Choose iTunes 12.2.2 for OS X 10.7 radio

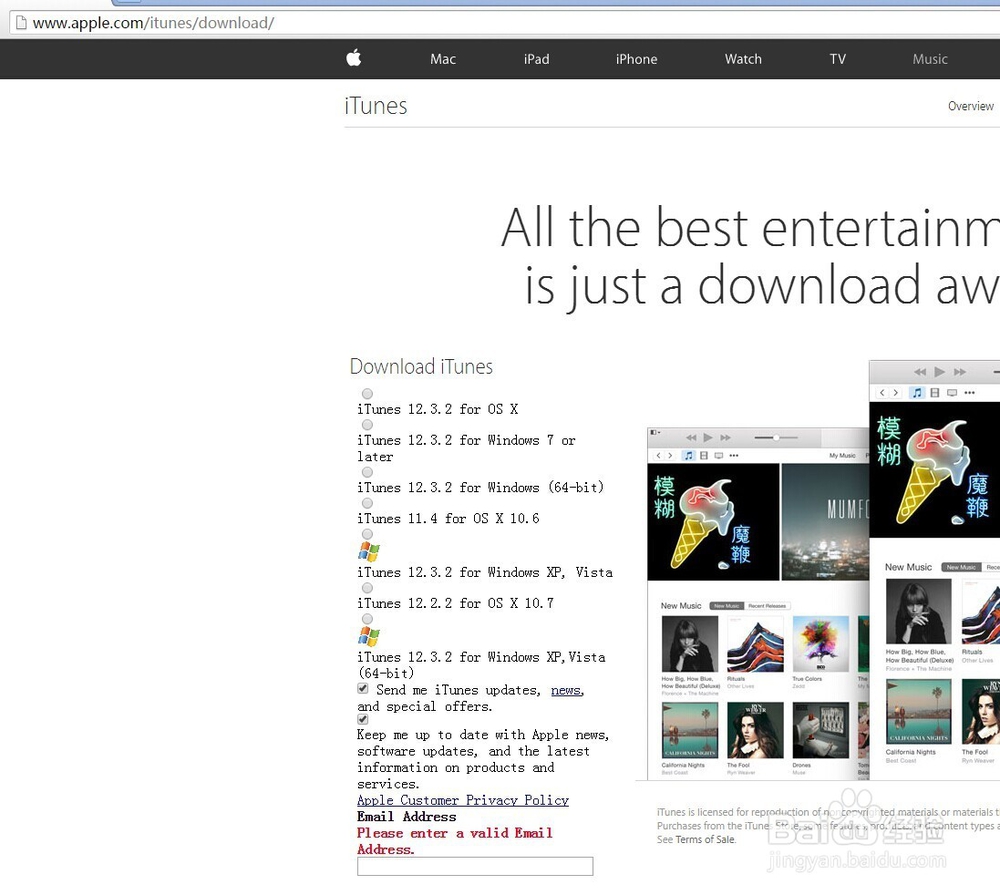coord(367,588)
